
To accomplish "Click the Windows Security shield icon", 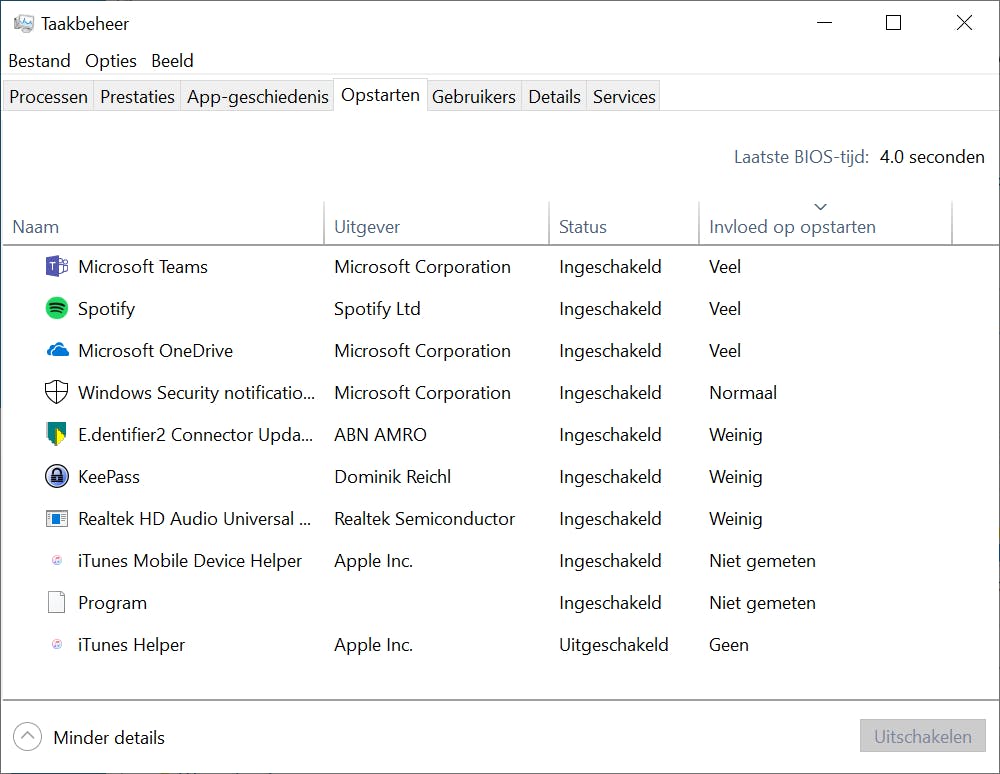I will 57,393.
